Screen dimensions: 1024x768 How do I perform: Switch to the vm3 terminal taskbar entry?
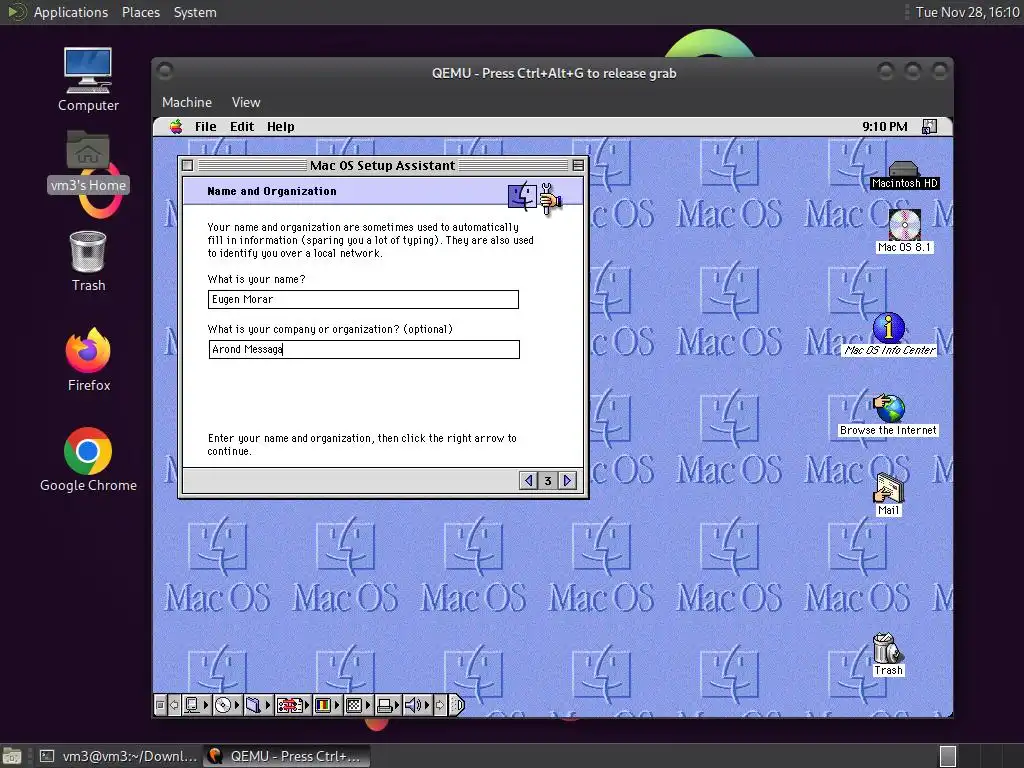click(118, 756)
